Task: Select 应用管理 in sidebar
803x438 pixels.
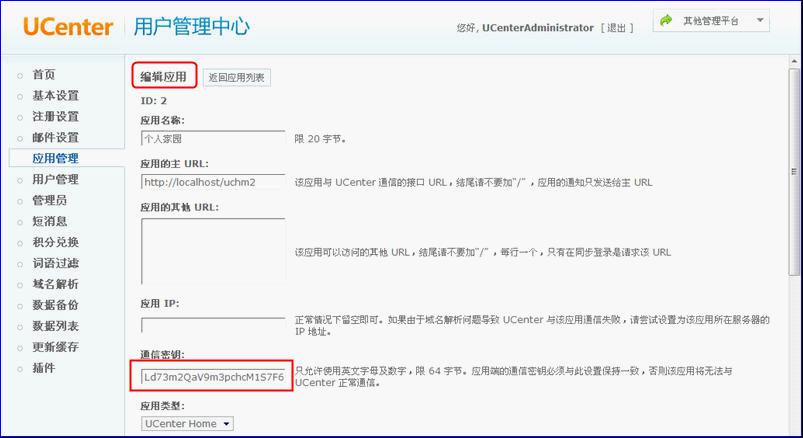Action: pyautogui.click(x=55, y=158)
